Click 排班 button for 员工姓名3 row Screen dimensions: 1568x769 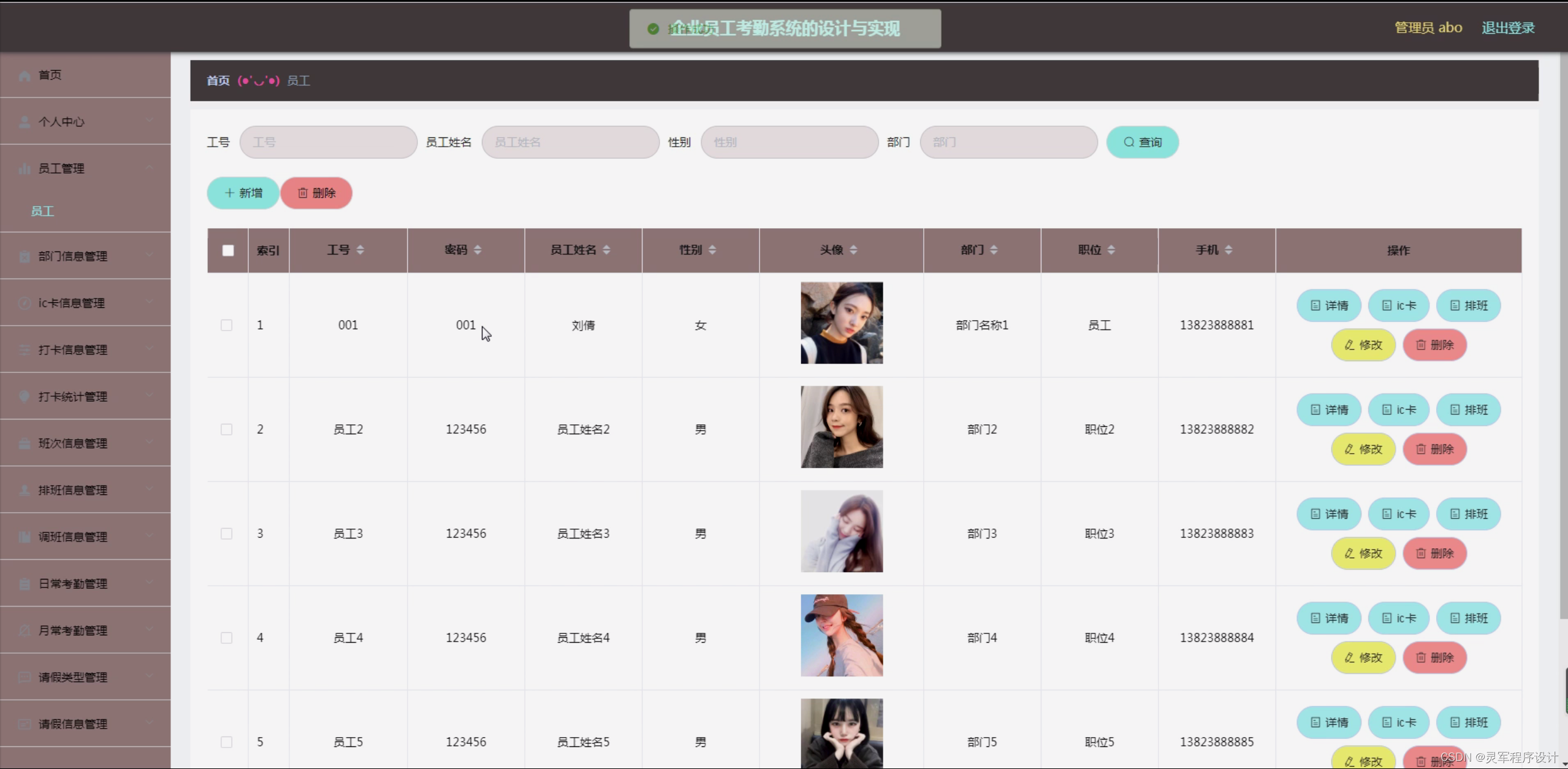coord(1468,514)
